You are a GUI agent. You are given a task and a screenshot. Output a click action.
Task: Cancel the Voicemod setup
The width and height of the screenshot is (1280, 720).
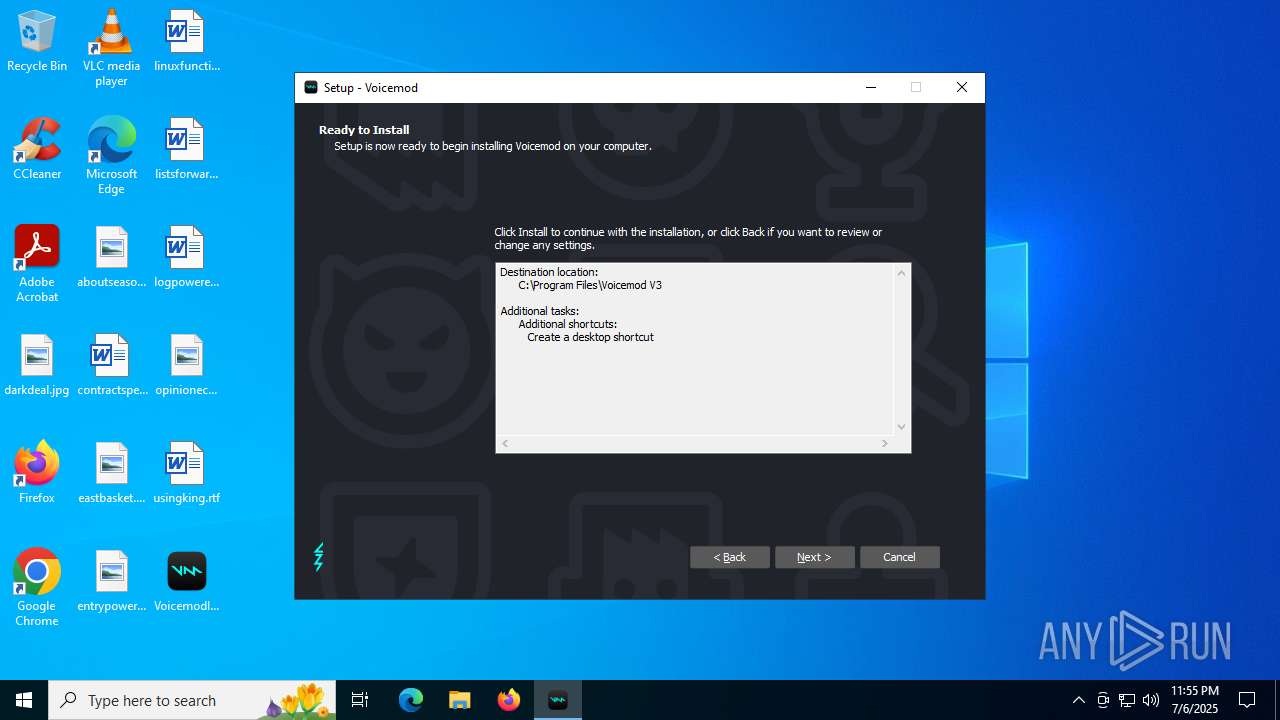[x=900, y=557]
